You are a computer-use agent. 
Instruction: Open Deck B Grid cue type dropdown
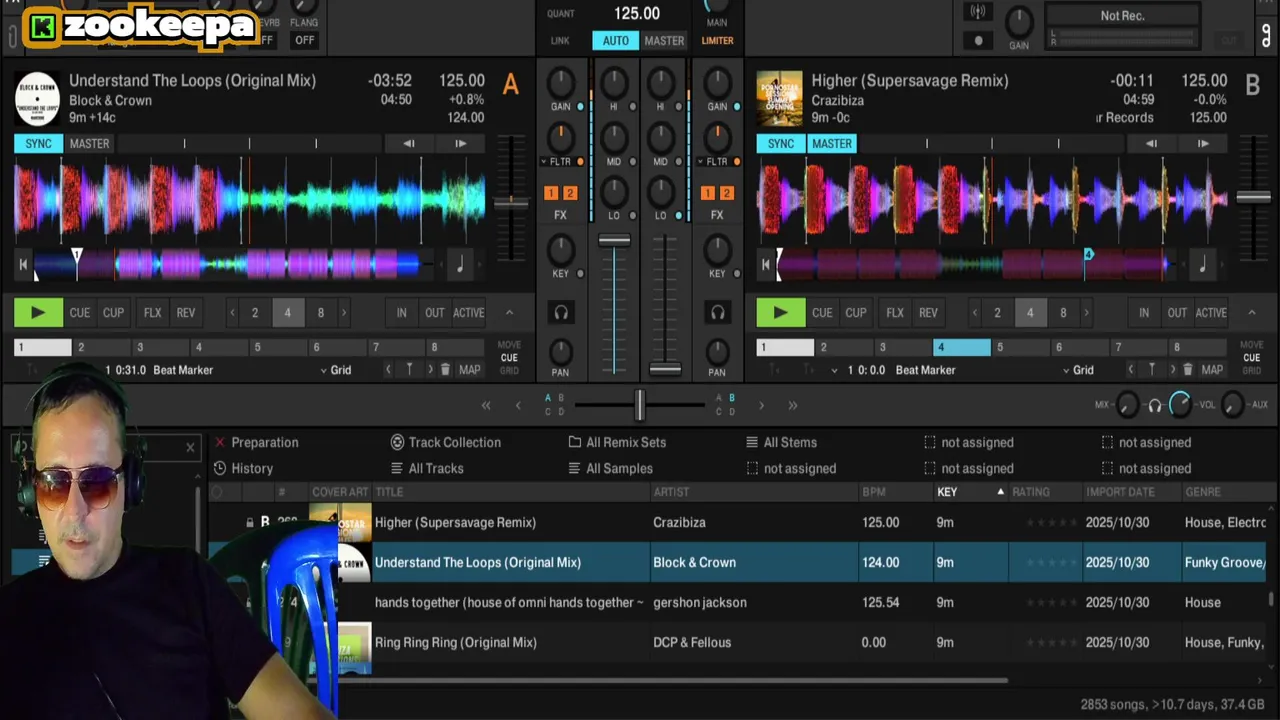tap(1078, 370)
